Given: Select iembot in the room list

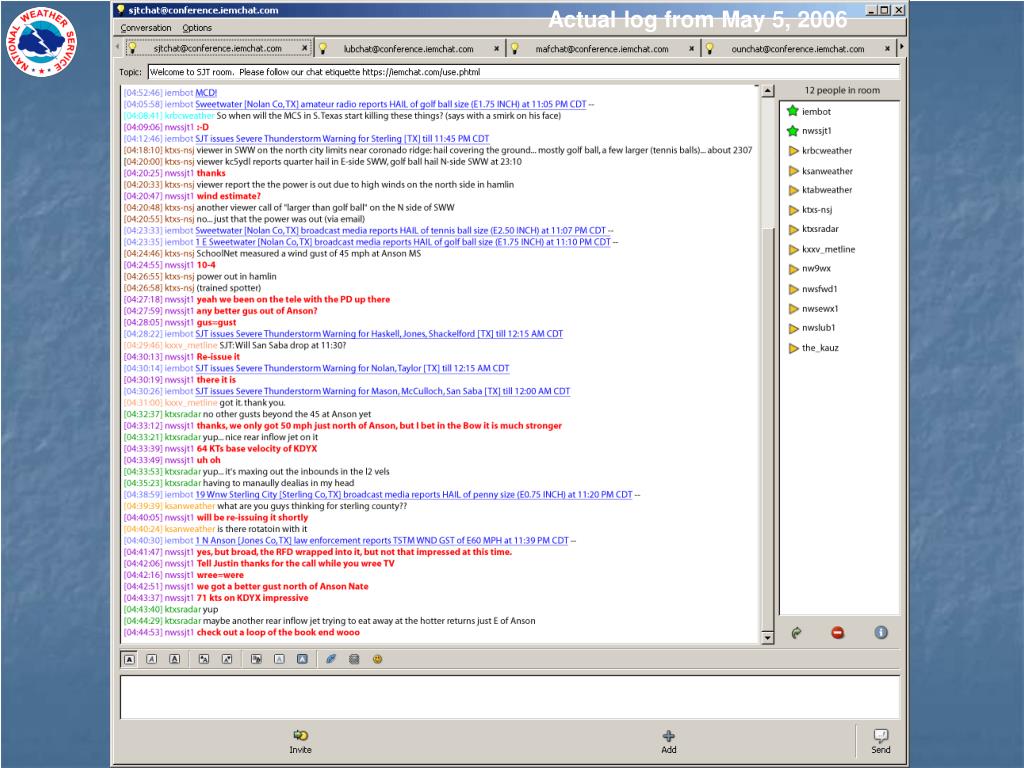Looking at the screenshot, I should coord(816,112).
